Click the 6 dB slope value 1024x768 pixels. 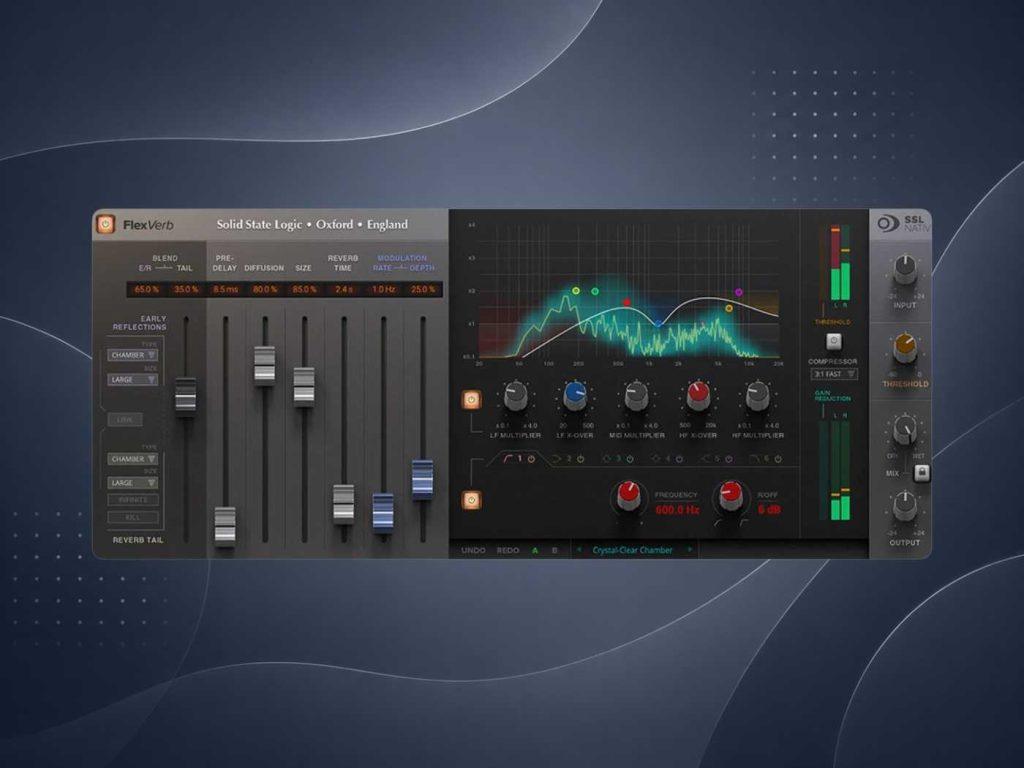click(769, 509)
